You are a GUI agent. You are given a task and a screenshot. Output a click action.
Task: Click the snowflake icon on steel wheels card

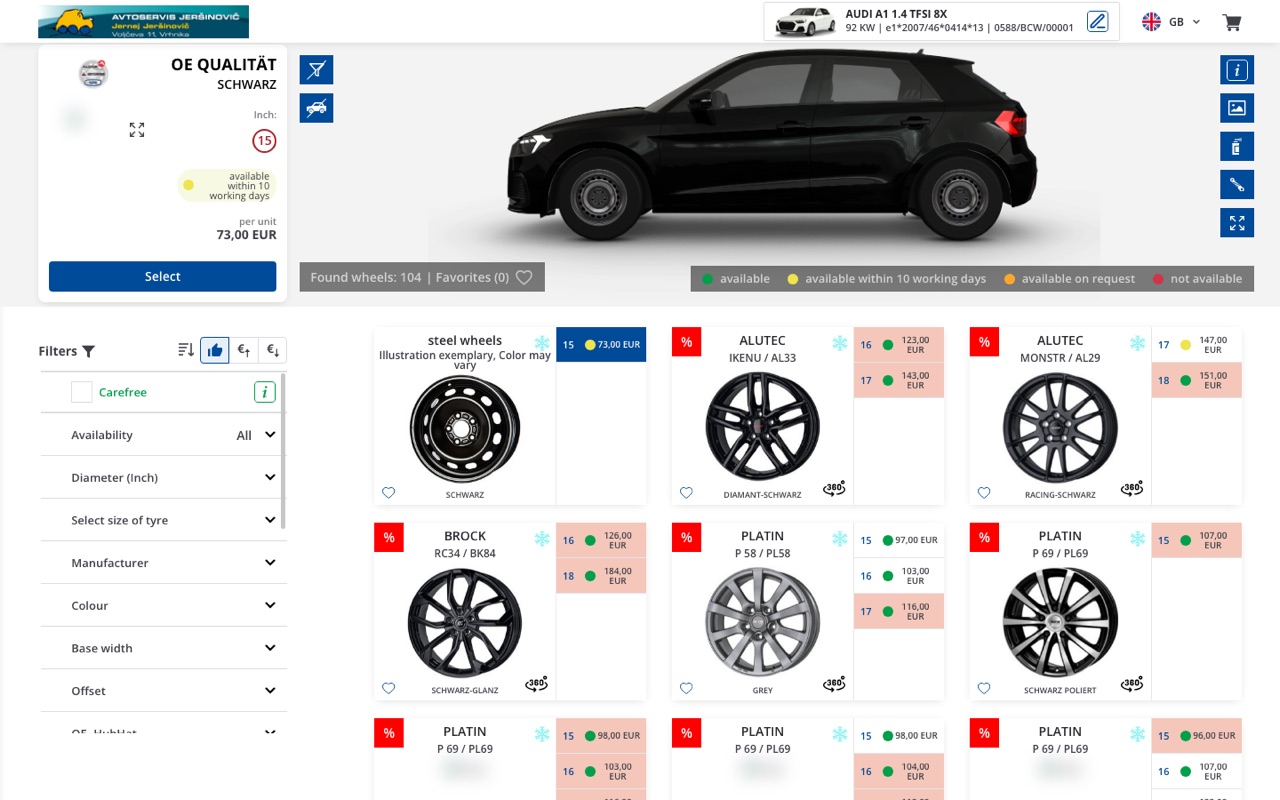542,342
